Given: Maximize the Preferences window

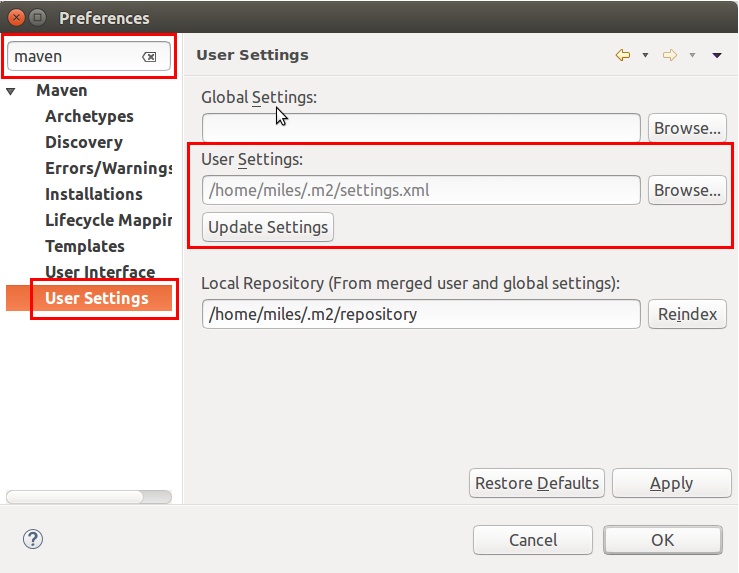Looking at the screenshot, I should pos(37,18).
